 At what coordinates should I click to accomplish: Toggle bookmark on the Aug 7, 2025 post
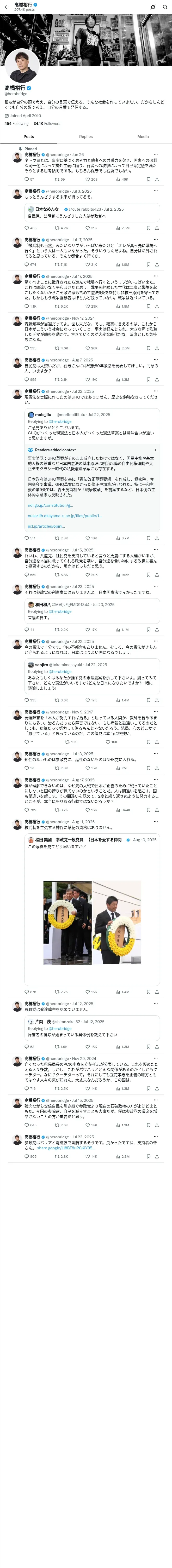[x=148, y=380]
